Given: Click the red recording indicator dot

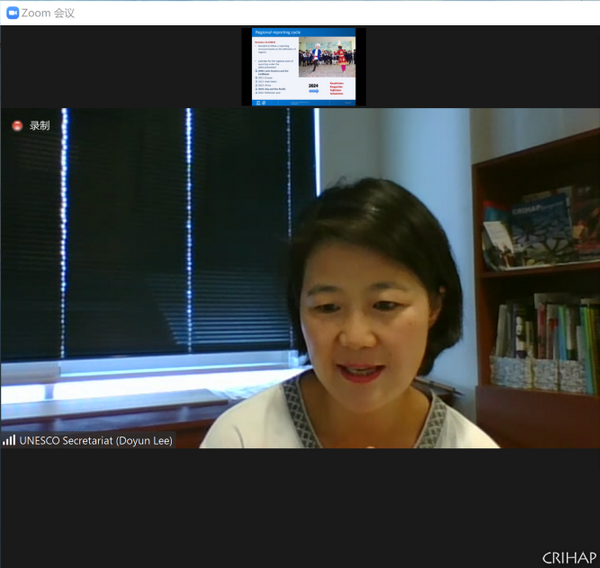Looking at the screenshot, I should [16, 125].
